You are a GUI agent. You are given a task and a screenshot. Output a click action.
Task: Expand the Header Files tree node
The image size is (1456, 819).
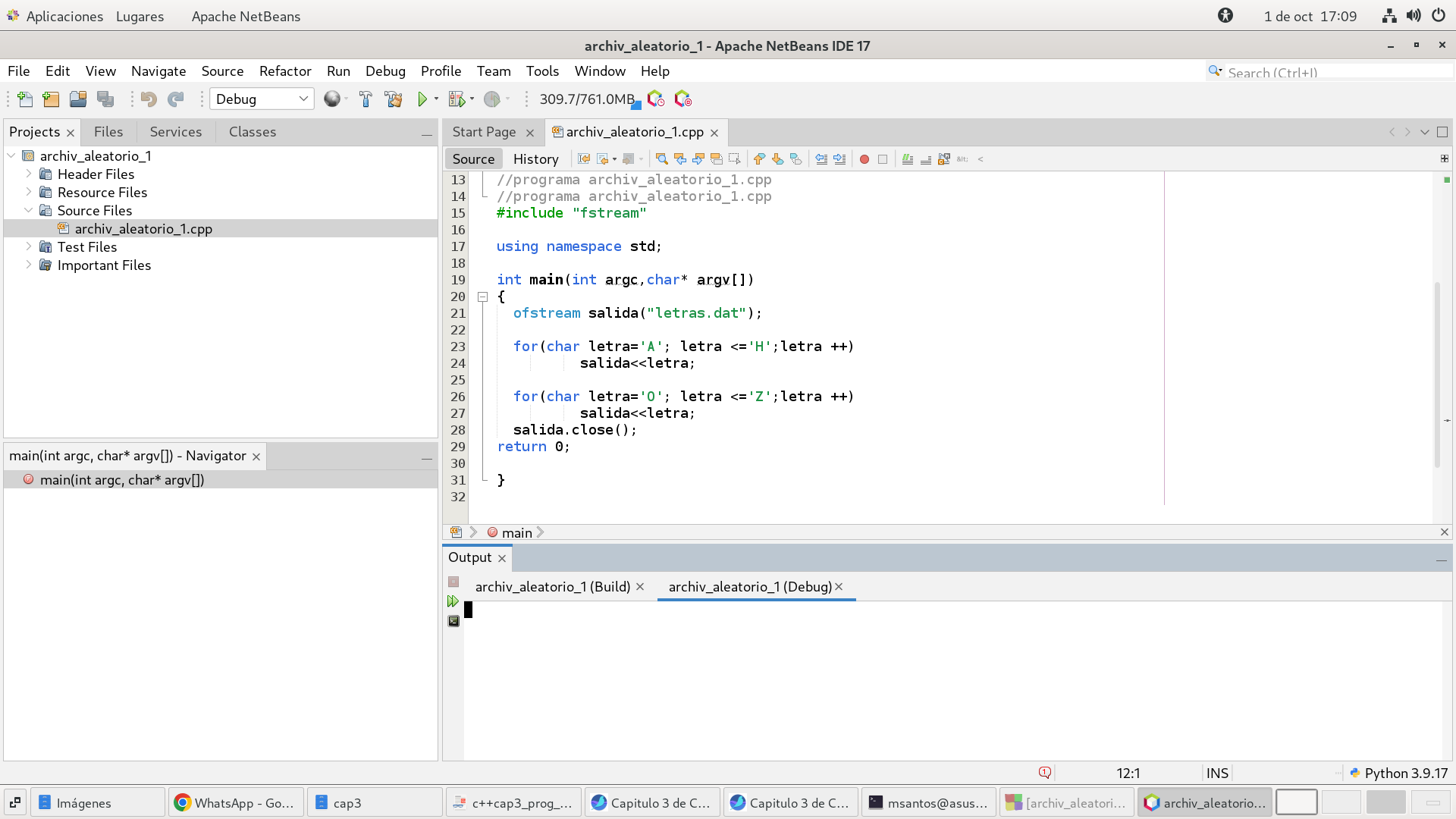pyautogui.click(x=29, y=174)
